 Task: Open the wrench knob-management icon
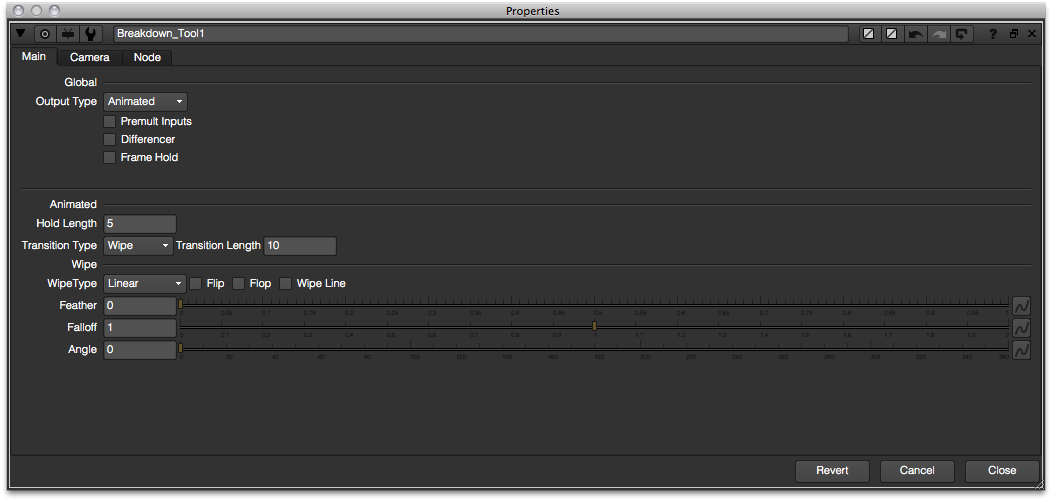pyautogui.click(x=90, y=34)
